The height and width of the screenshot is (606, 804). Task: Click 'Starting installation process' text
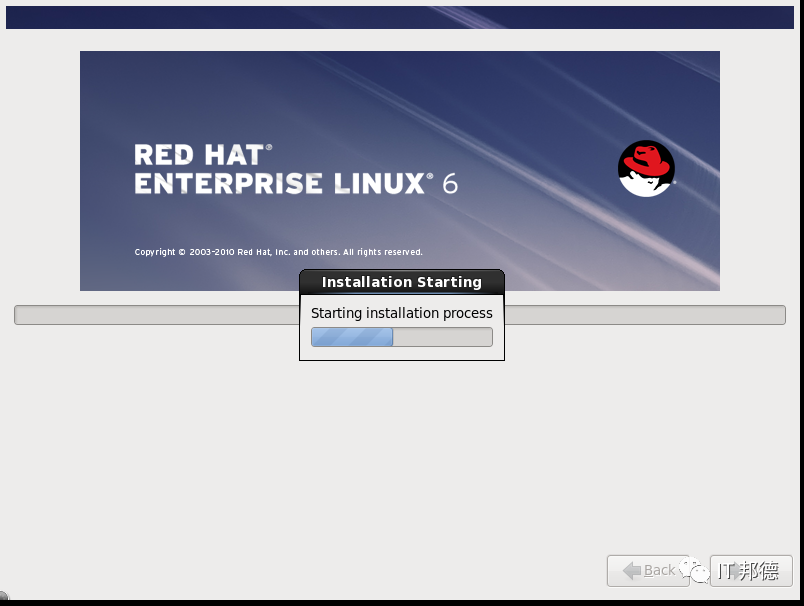(401, 313)
